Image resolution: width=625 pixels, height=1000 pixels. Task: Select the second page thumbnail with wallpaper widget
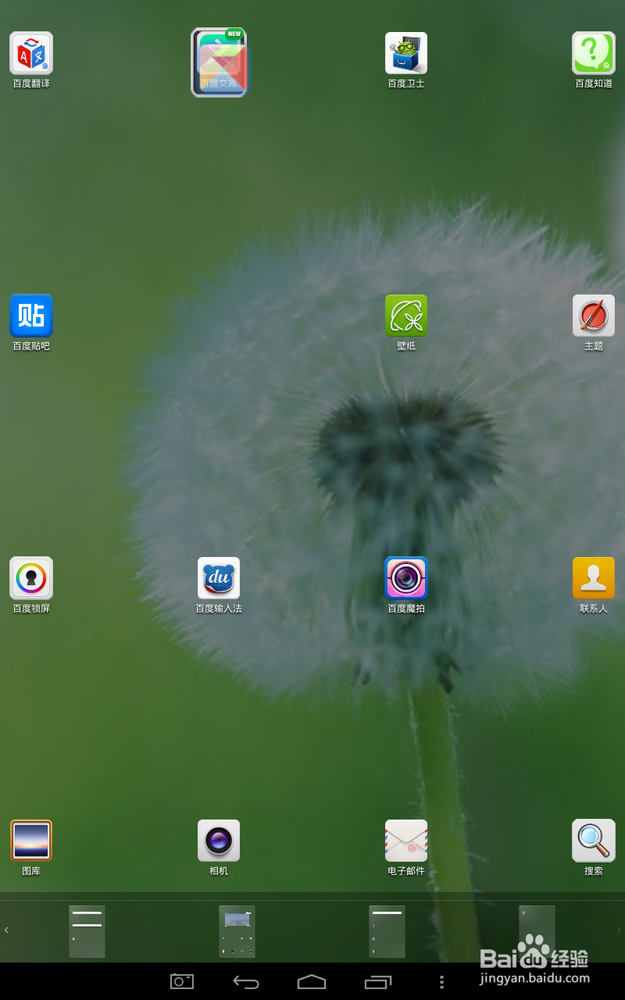237,931
